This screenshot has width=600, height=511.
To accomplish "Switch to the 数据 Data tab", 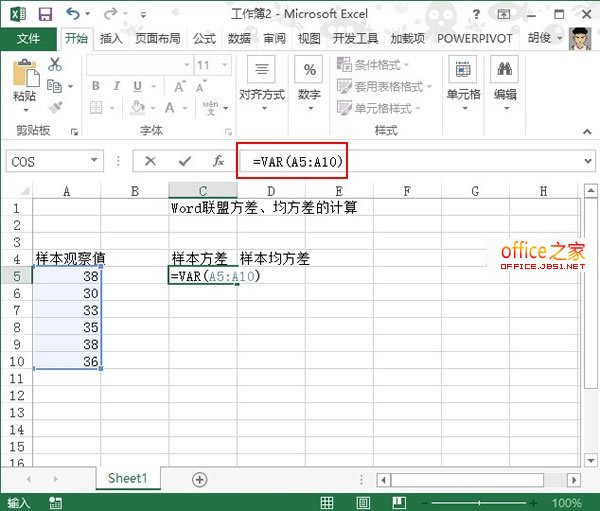I will 240,38.
